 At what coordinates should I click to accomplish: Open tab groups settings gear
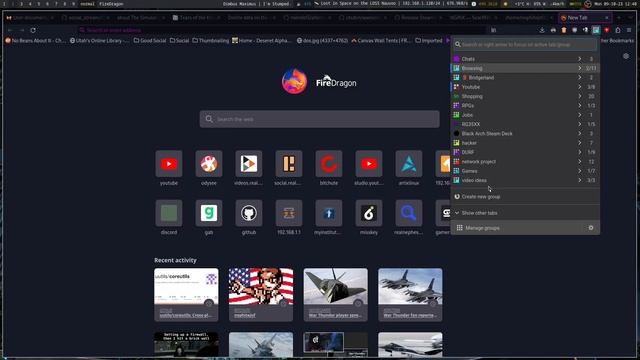point(591,228)
